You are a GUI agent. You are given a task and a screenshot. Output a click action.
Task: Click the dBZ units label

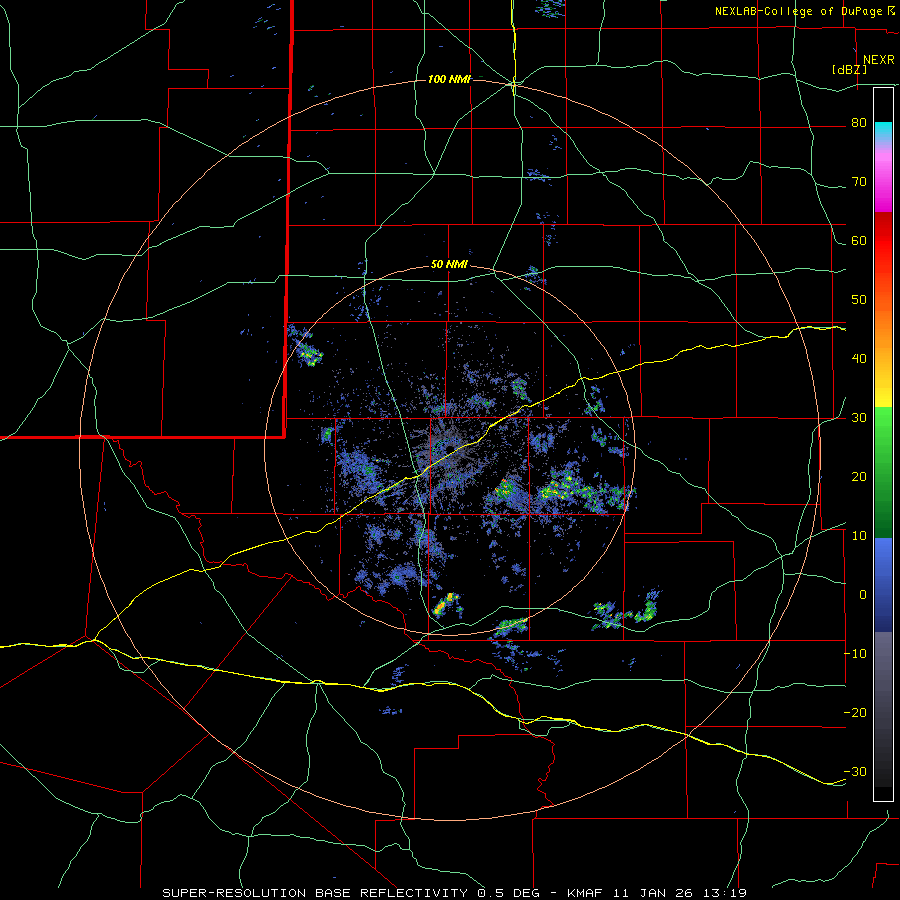tap(849, 70)
